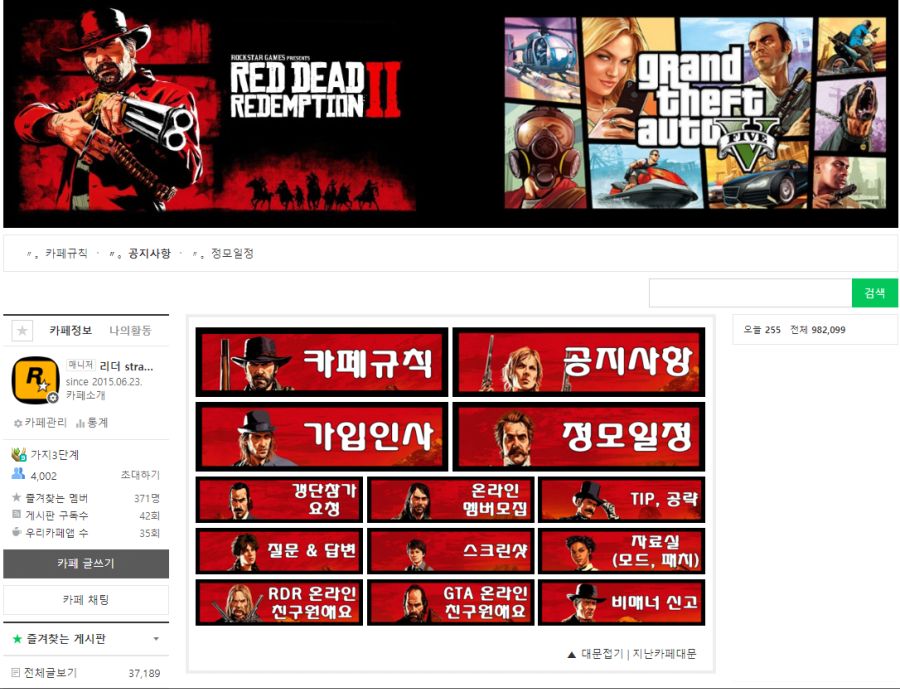Switch to the 나의활동 tab
This screenshot has height=689, width=900.
(130, 331)
